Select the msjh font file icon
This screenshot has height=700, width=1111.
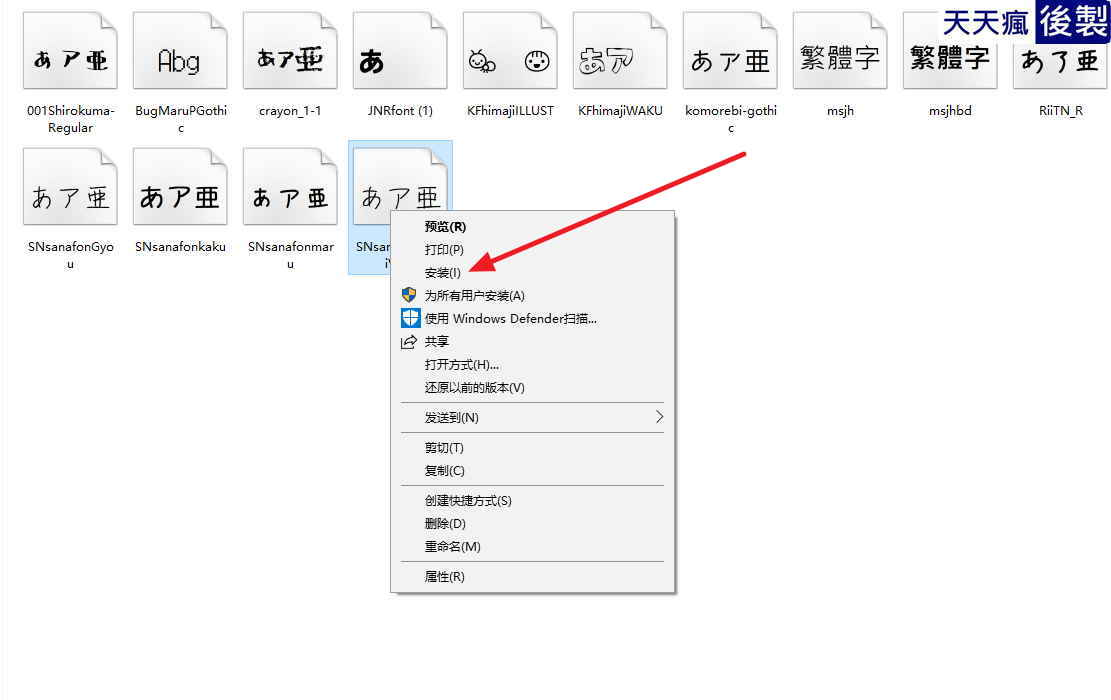tap(840, 50)
